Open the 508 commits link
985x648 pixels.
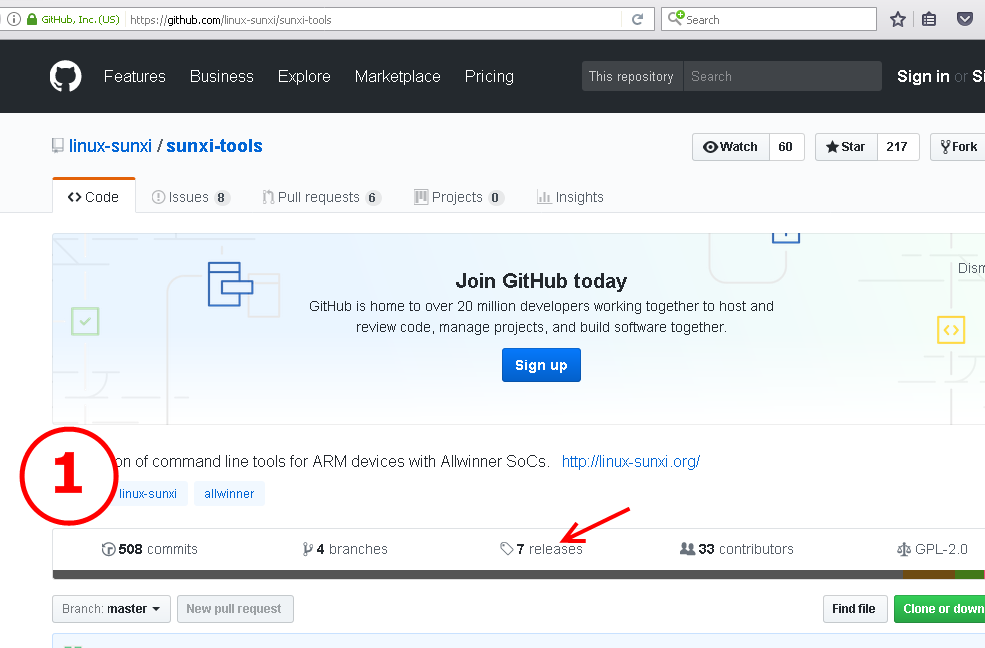150,549
